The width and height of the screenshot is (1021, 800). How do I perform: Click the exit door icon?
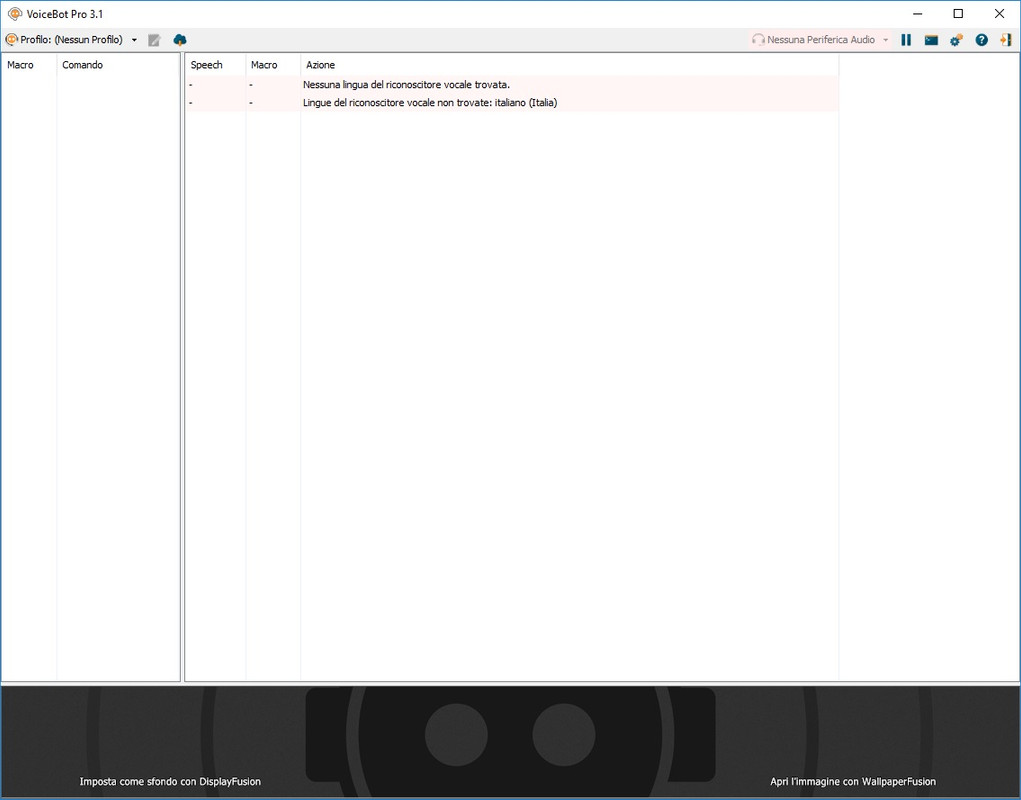[x=1006, y=40]
